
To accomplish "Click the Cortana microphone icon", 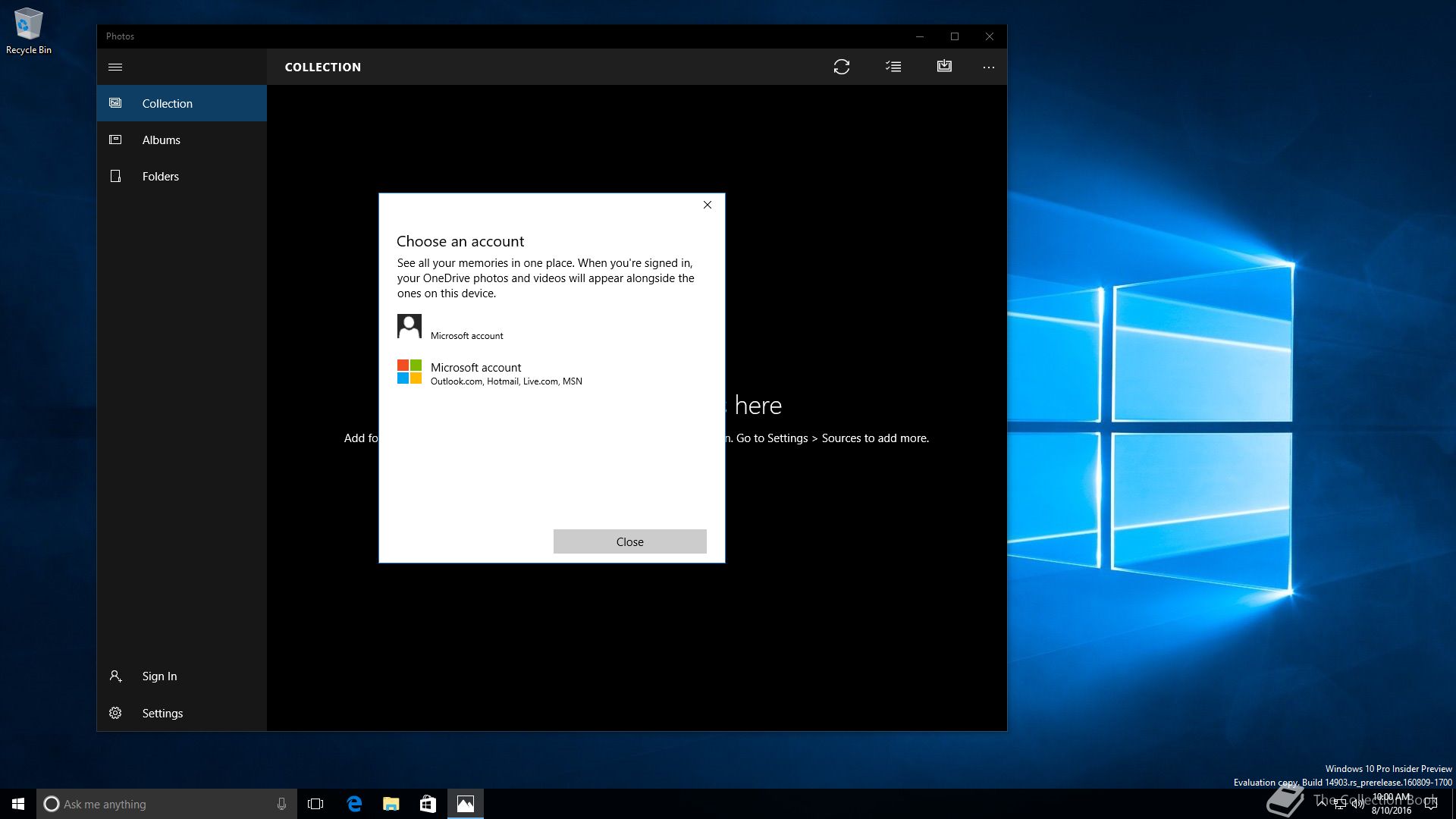I will click(x=281, y=804).
